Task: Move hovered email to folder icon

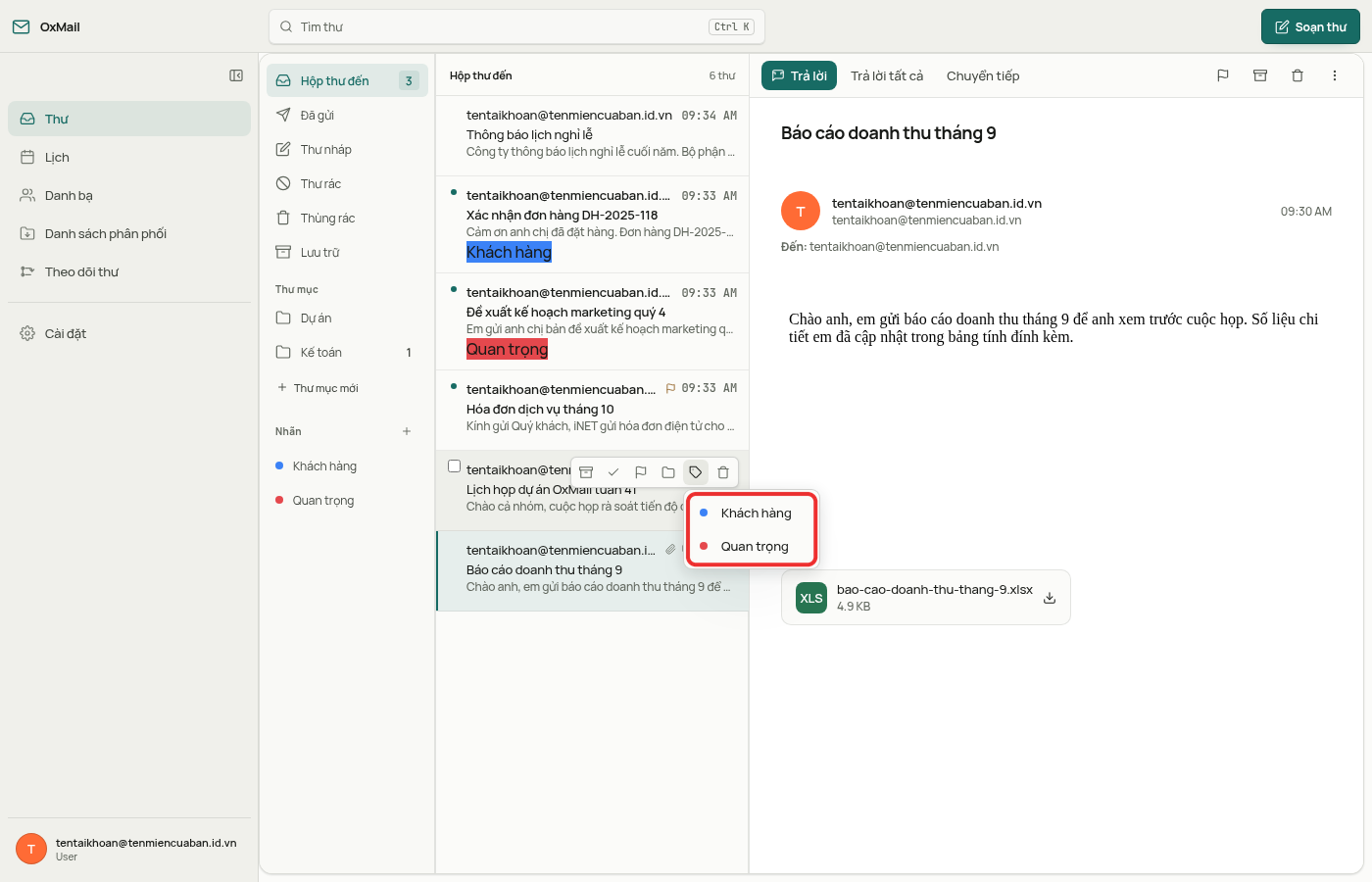Action: coord(668,472)
